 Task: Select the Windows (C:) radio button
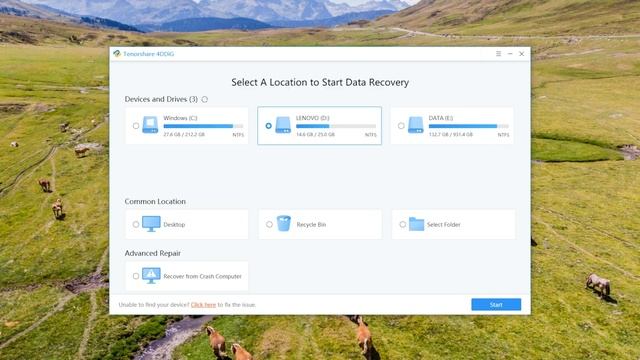coord(136,126)
